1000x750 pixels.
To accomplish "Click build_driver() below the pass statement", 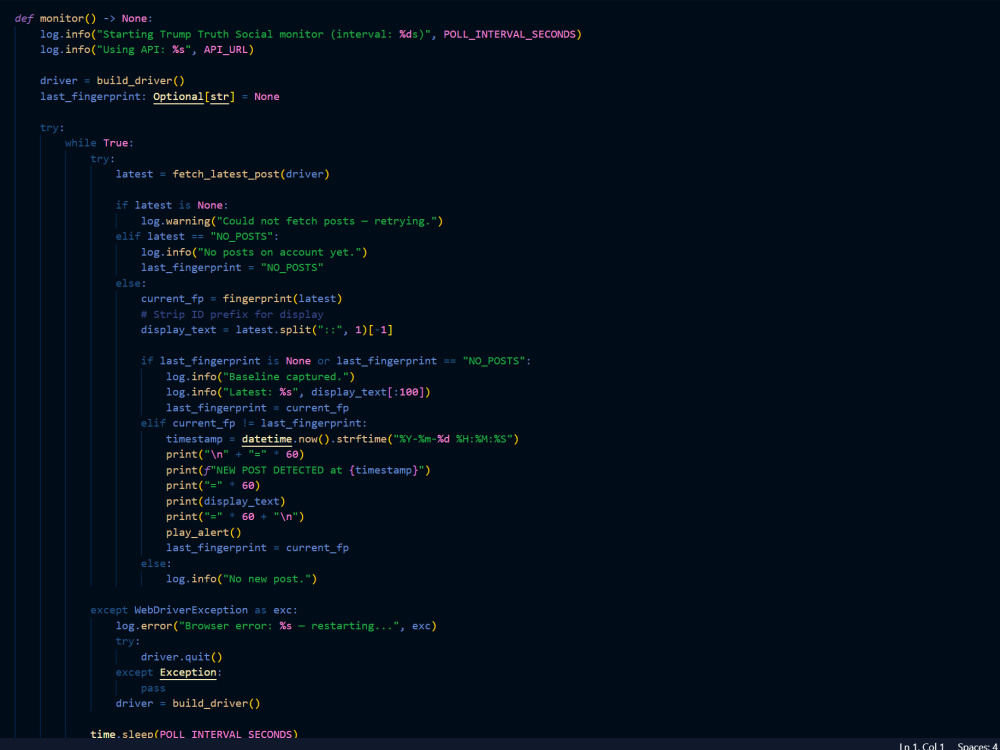I will coord(216,703).
